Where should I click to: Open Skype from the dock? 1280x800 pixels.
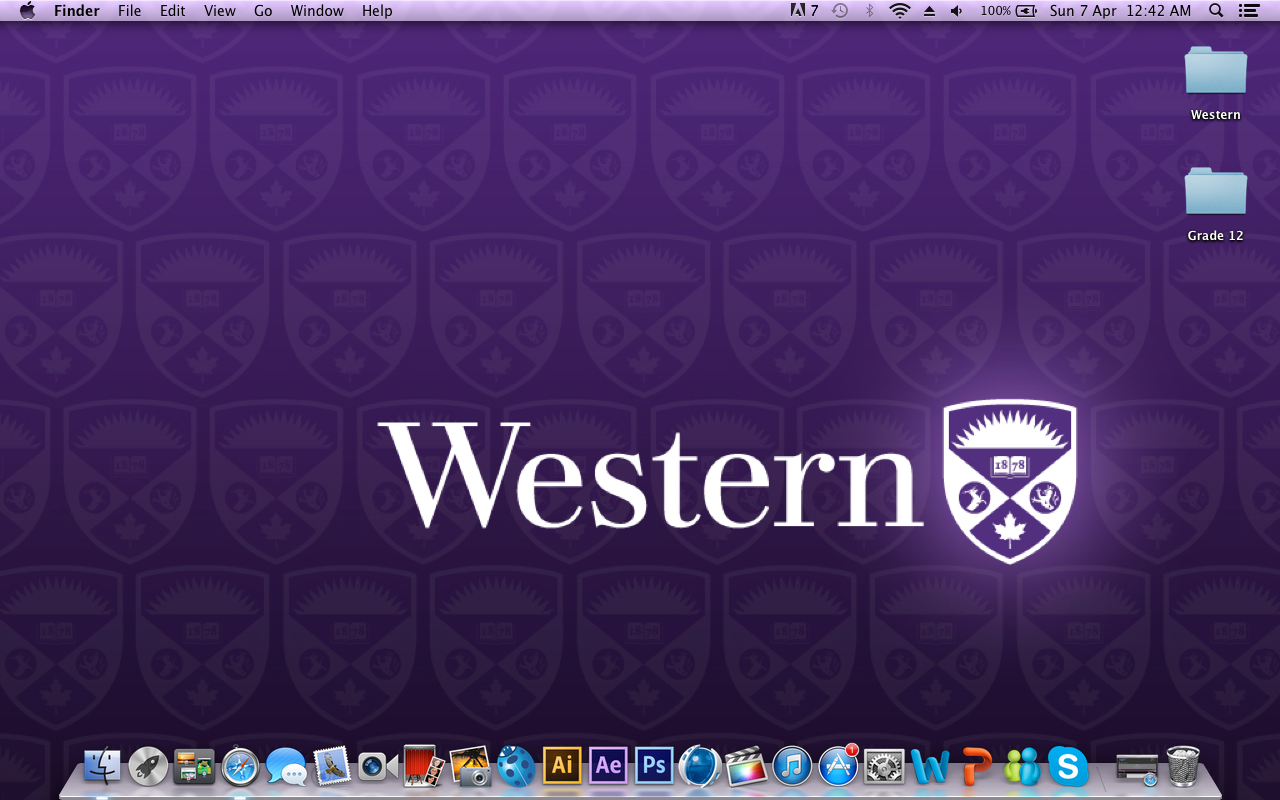(x=1068, y=767)
